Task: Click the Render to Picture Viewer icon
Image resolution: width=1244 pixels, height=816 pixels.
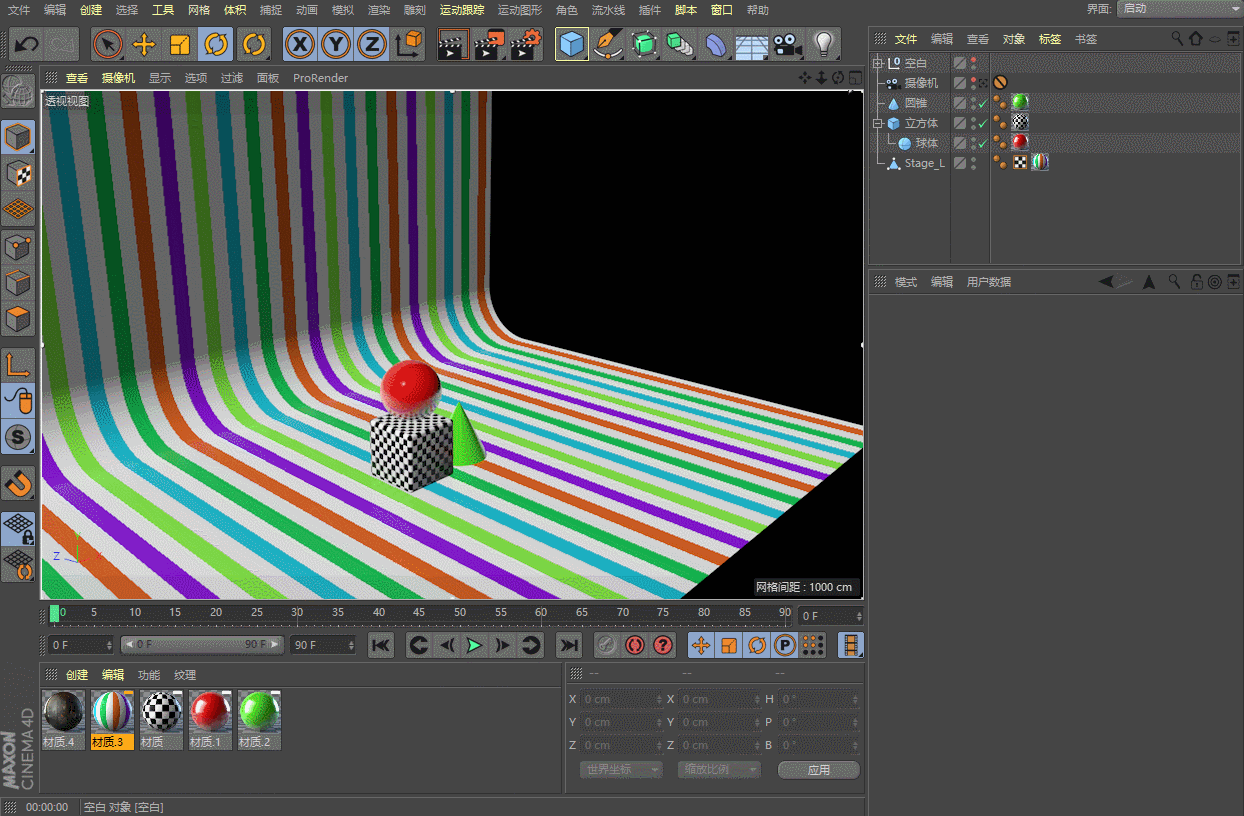Action: (490, 44)
